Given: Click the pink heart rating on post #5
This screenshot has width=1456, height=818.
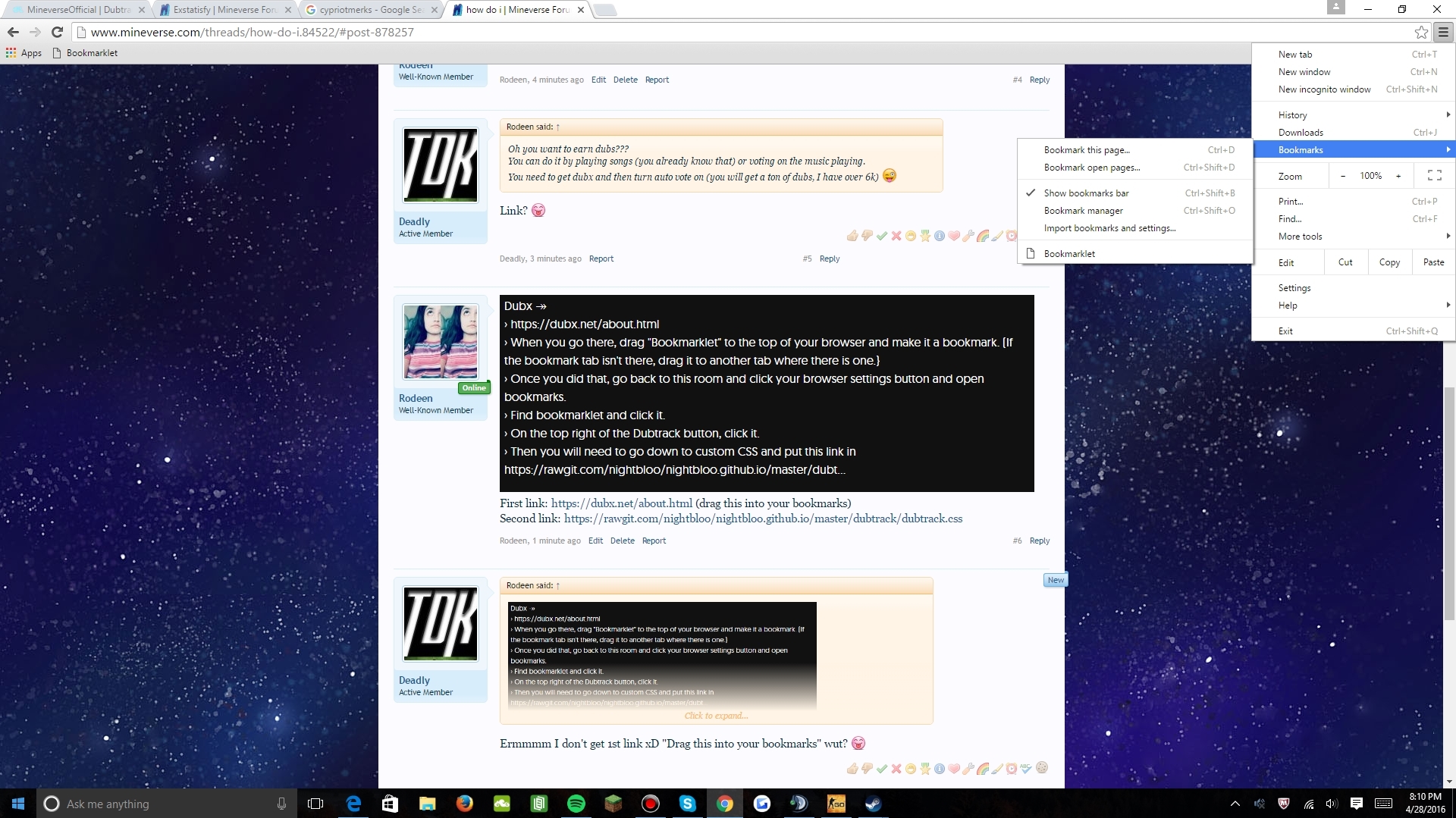Looking at the screenshot, I should (x=954, y=236).
